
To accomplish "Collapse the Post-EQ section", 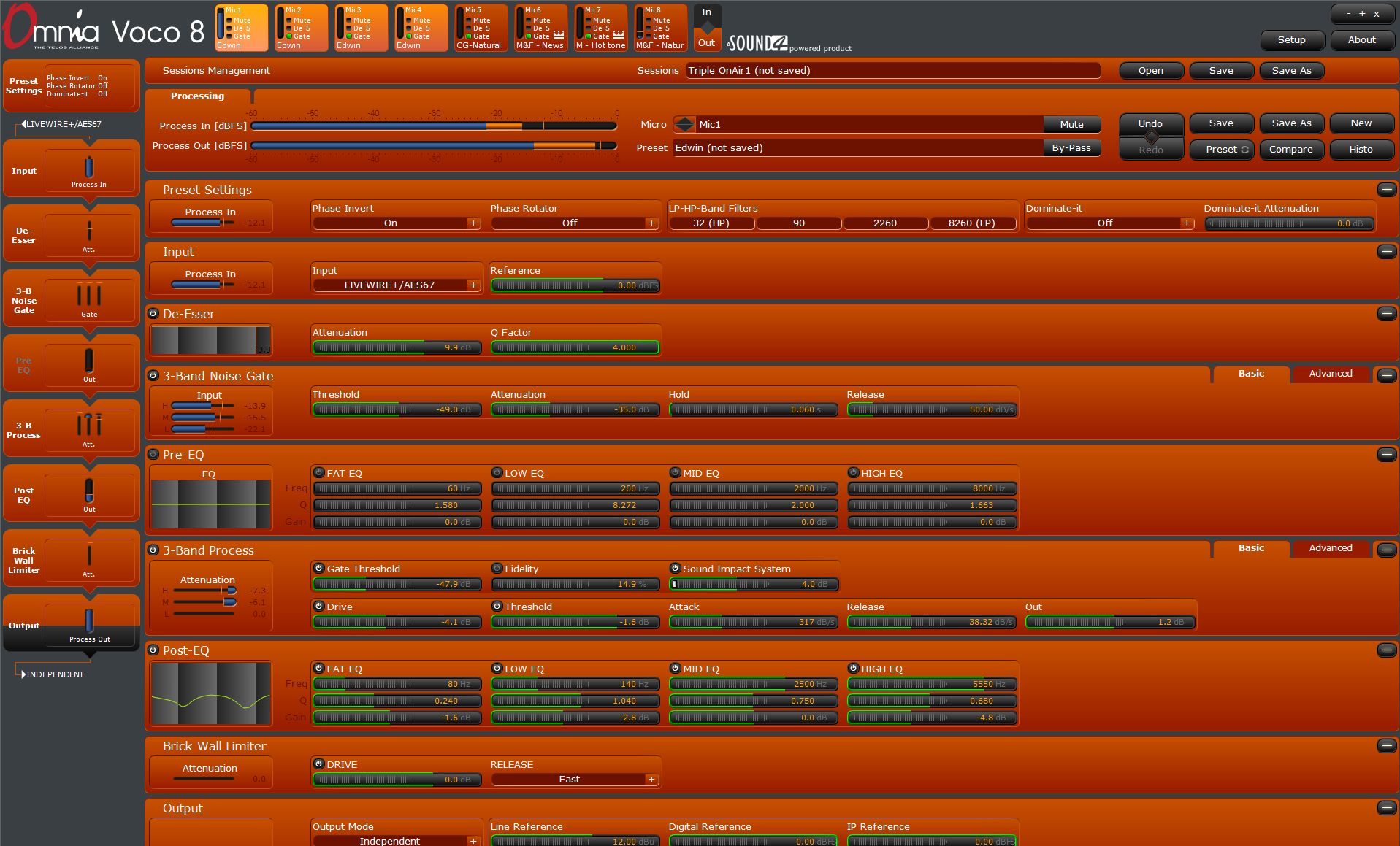I will pos(1386,650).
